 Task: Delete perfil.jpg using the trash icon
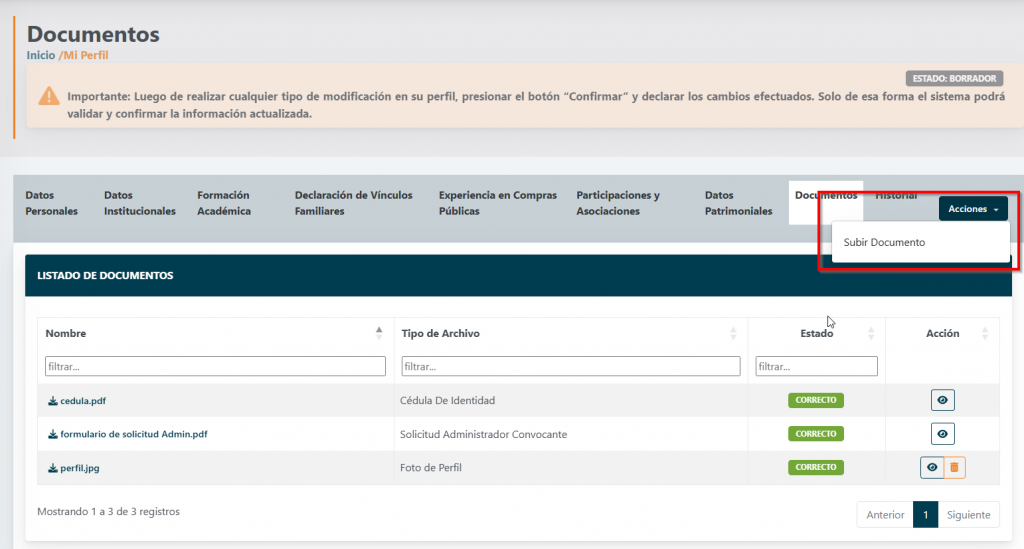pyautogui.click(x=954, y=467)
